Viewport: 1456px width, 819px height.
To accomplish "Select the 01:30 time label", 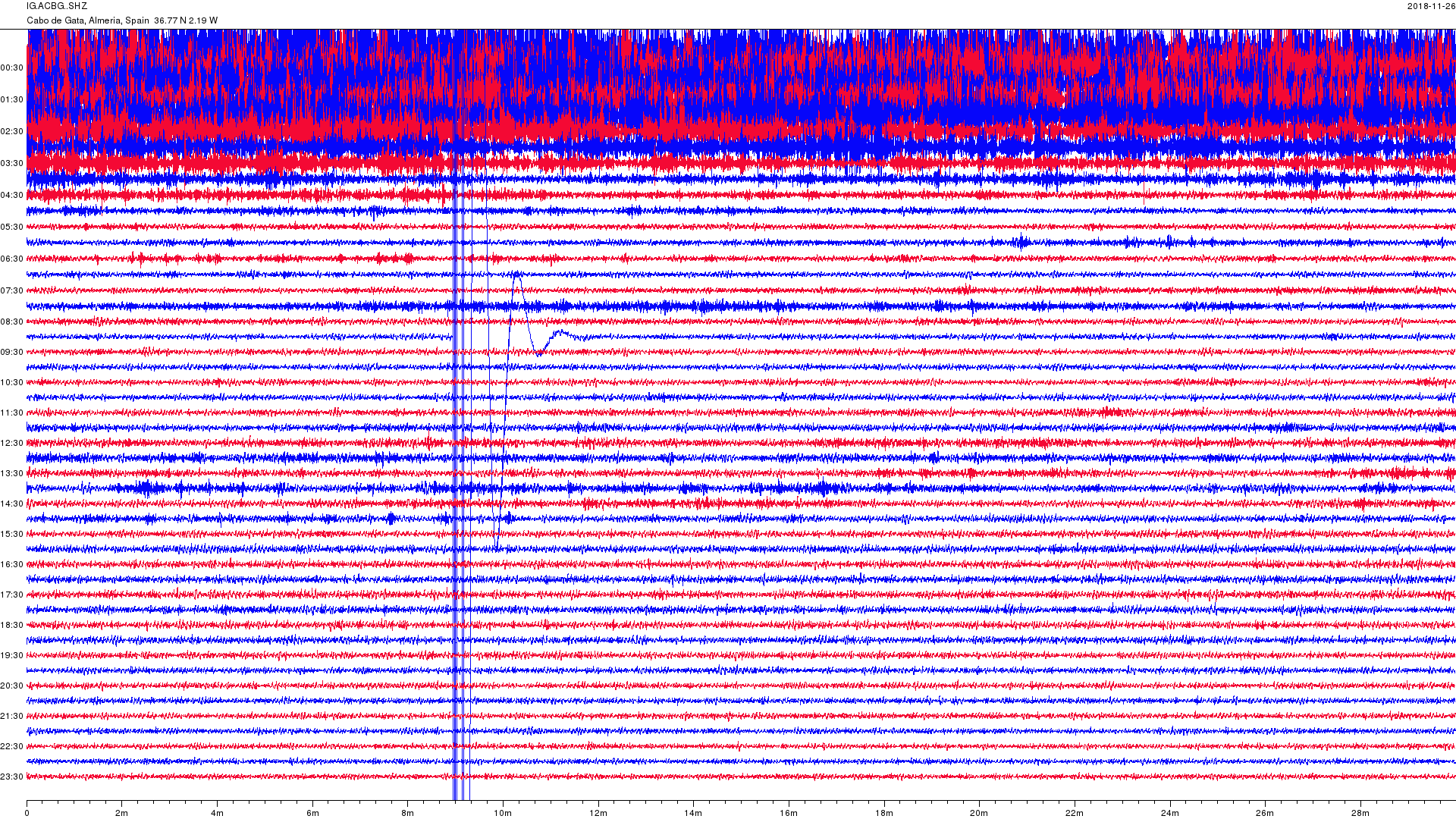I will pos(11,100).
